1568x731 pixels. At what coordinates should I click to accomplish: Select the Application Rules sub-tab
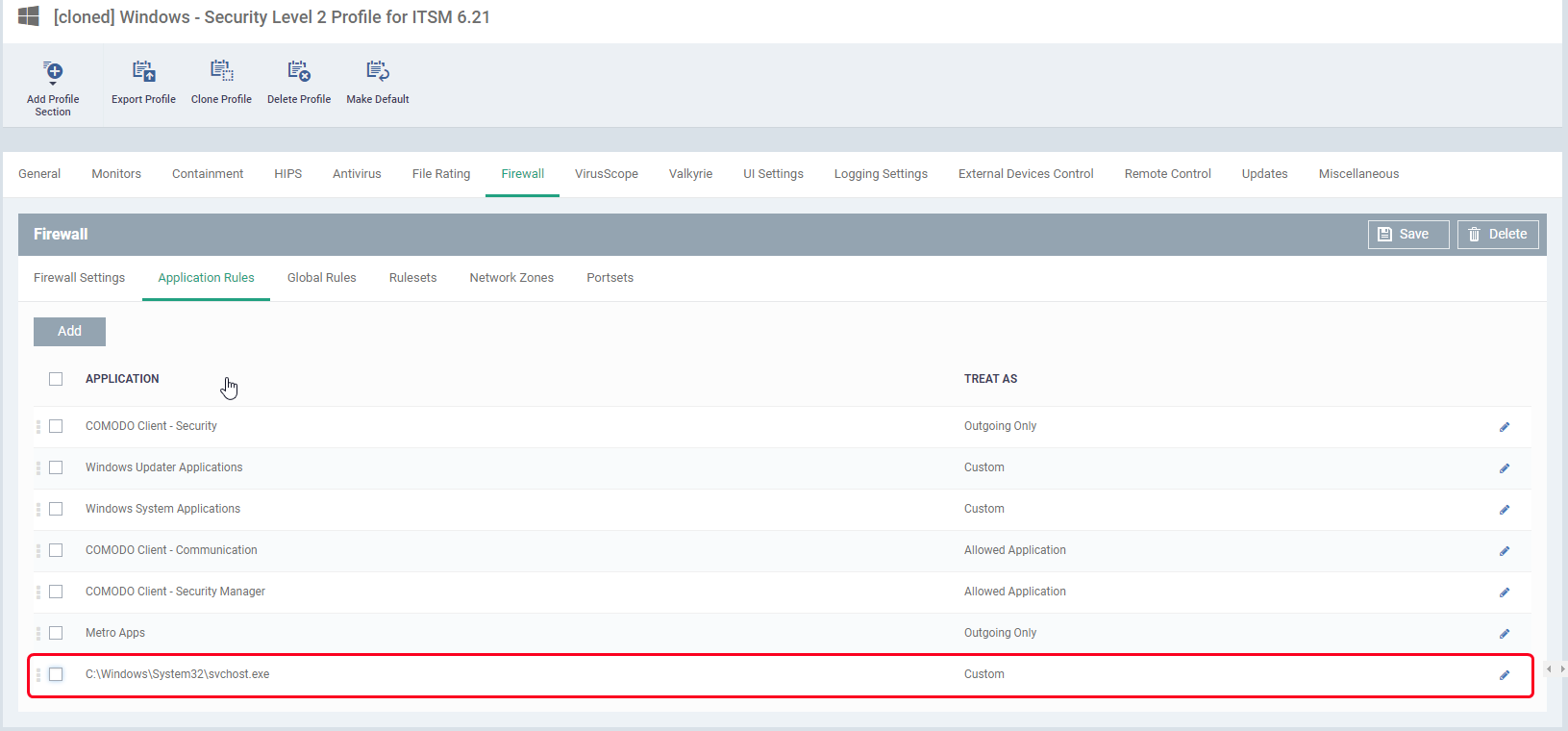pyautogui.click(x=206, y=278)
